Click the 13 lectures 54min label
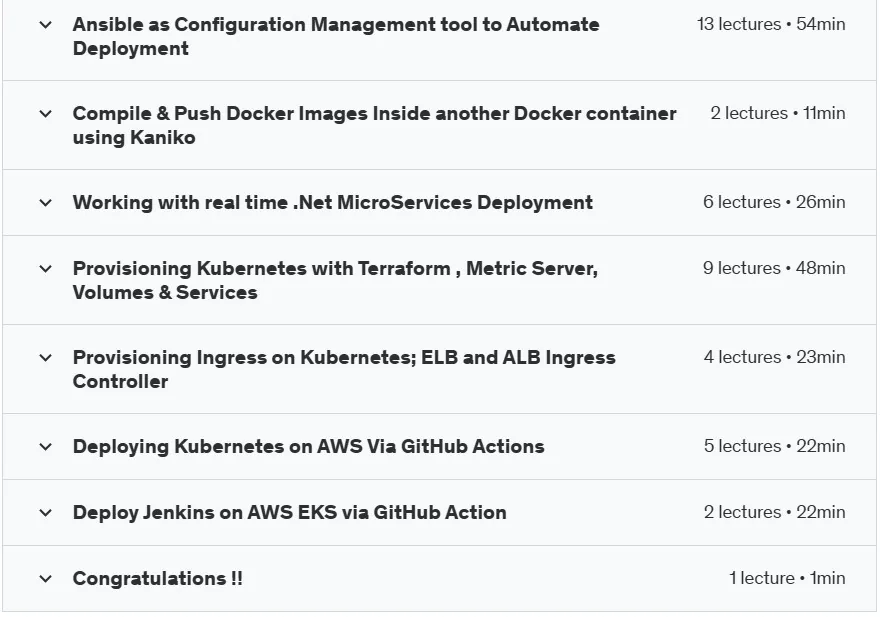This screenshot has width=880, height=617. pyautogui.click(x=771, y=24)
